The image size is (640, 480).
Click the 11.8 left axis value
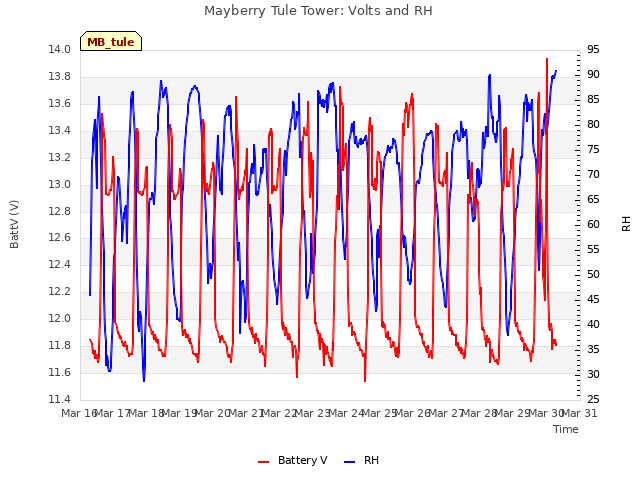tap(59, 345)
